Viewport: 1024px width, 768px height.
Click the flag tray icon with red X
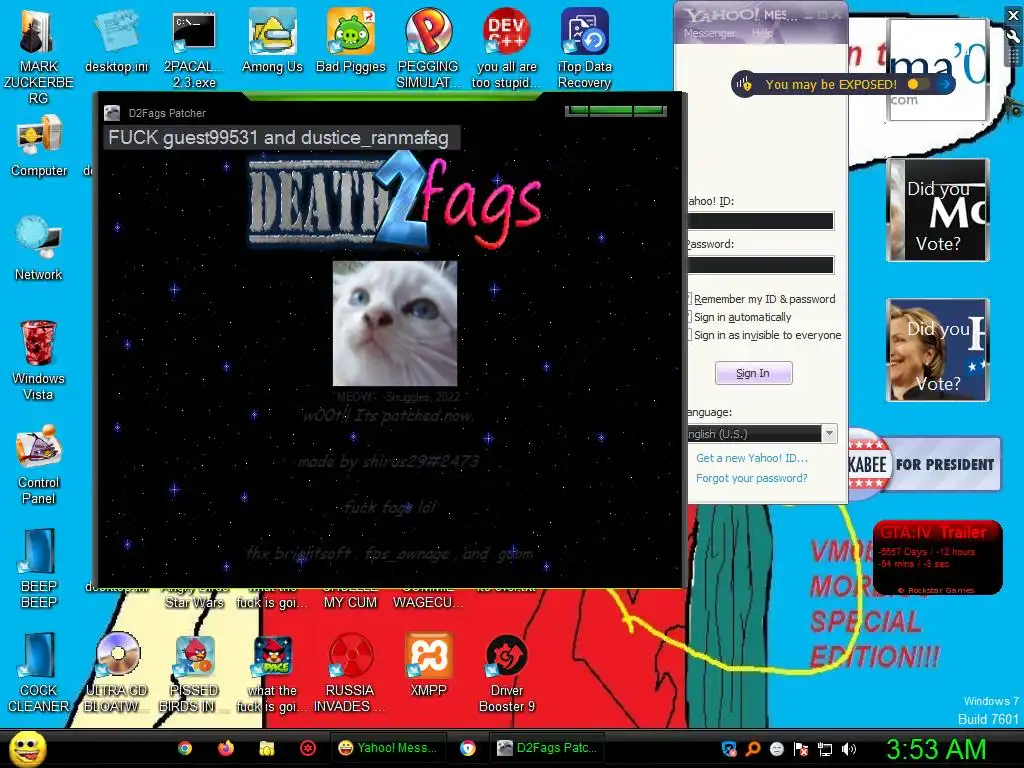coord(801,748)
